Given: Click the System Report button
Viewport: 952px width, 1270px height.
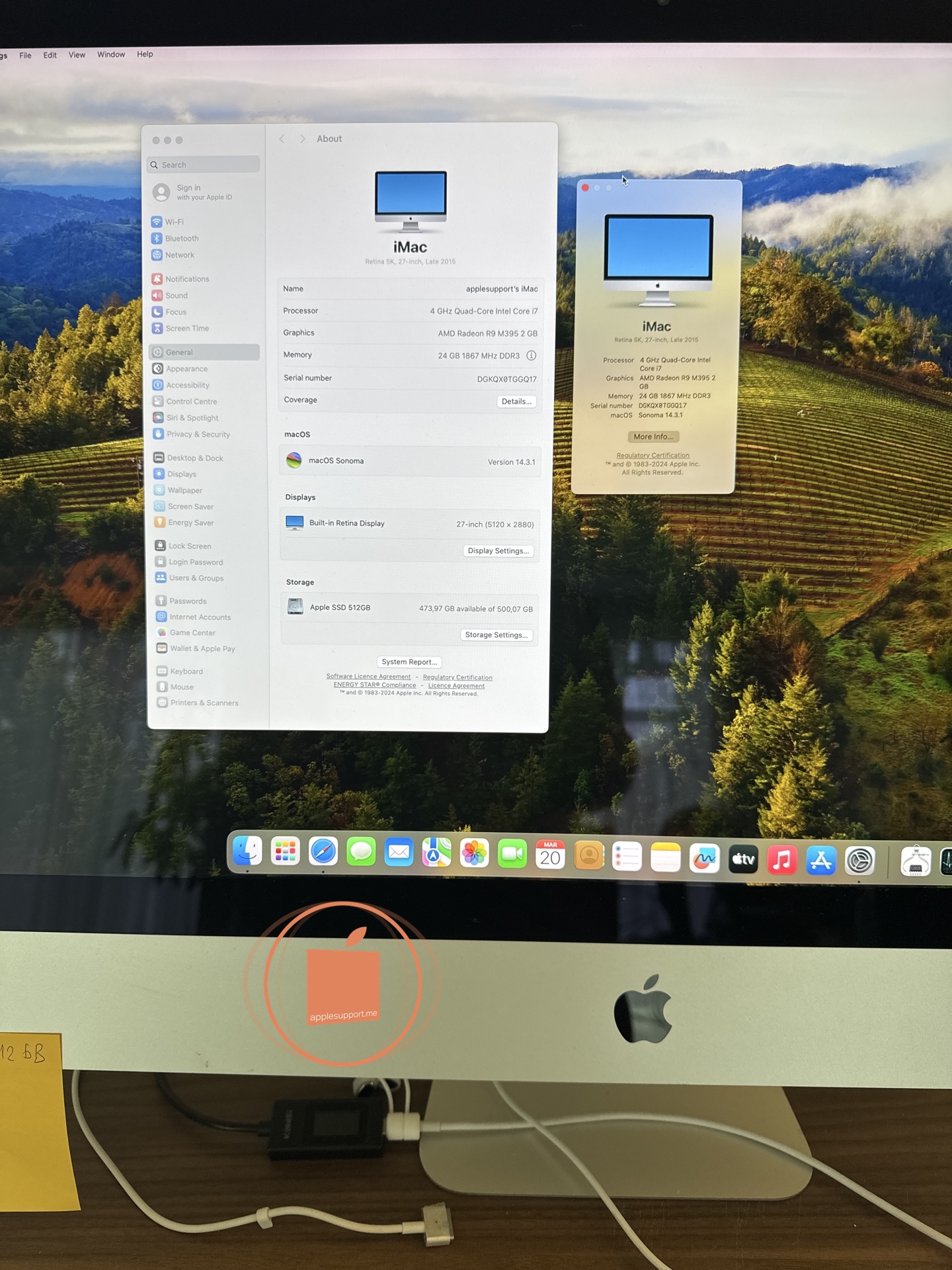Looking at the screenshot, I should [409, 662].
